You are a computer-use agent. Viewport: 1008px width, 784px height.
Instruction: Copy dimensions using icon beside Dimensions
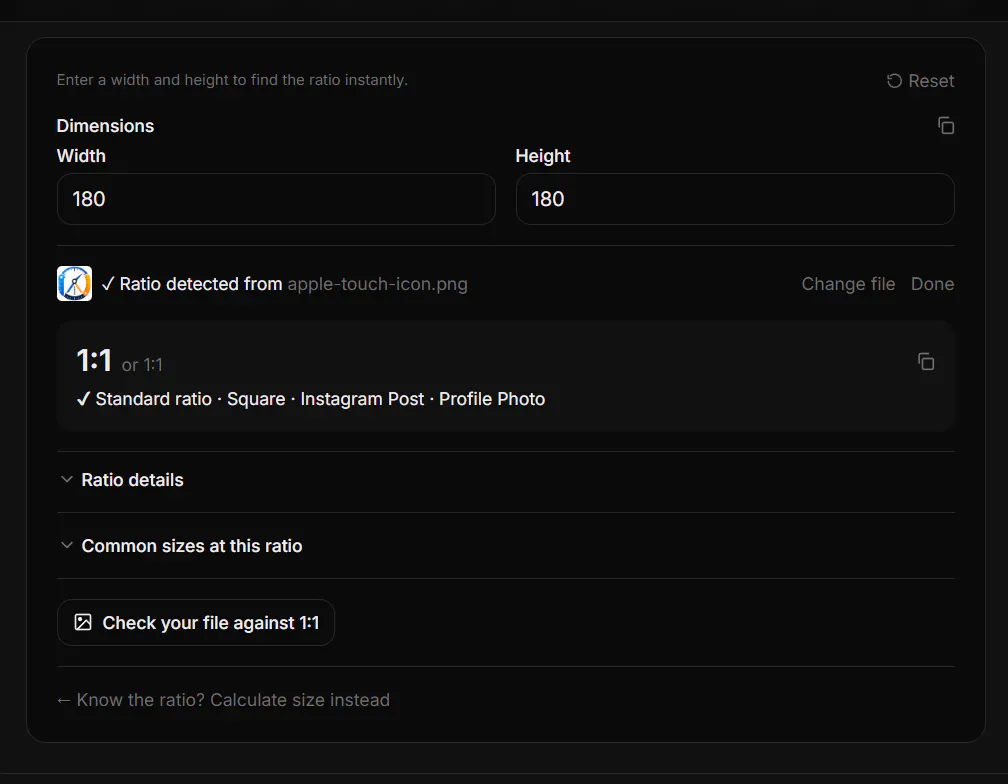point(946,125)
